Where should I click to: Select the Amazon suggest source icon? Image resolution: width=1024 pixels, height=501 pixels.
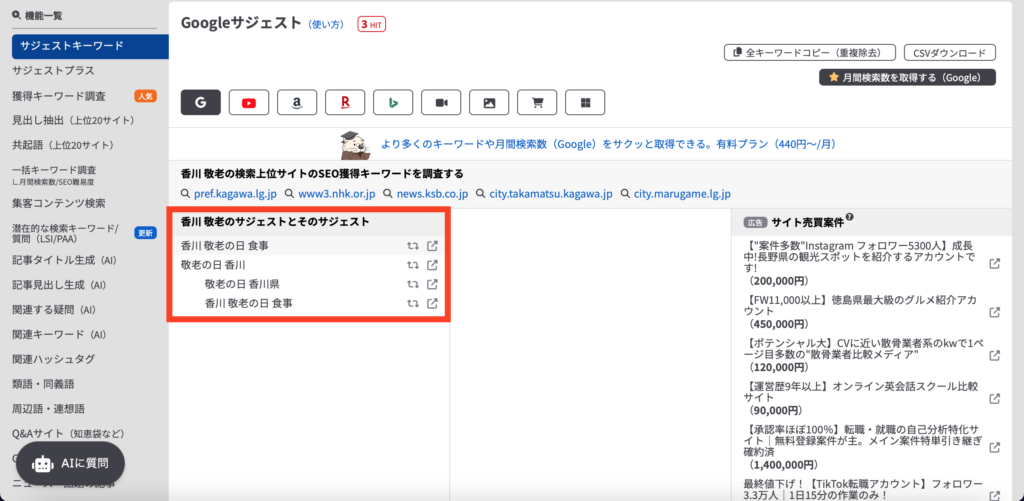click(297, 102)
